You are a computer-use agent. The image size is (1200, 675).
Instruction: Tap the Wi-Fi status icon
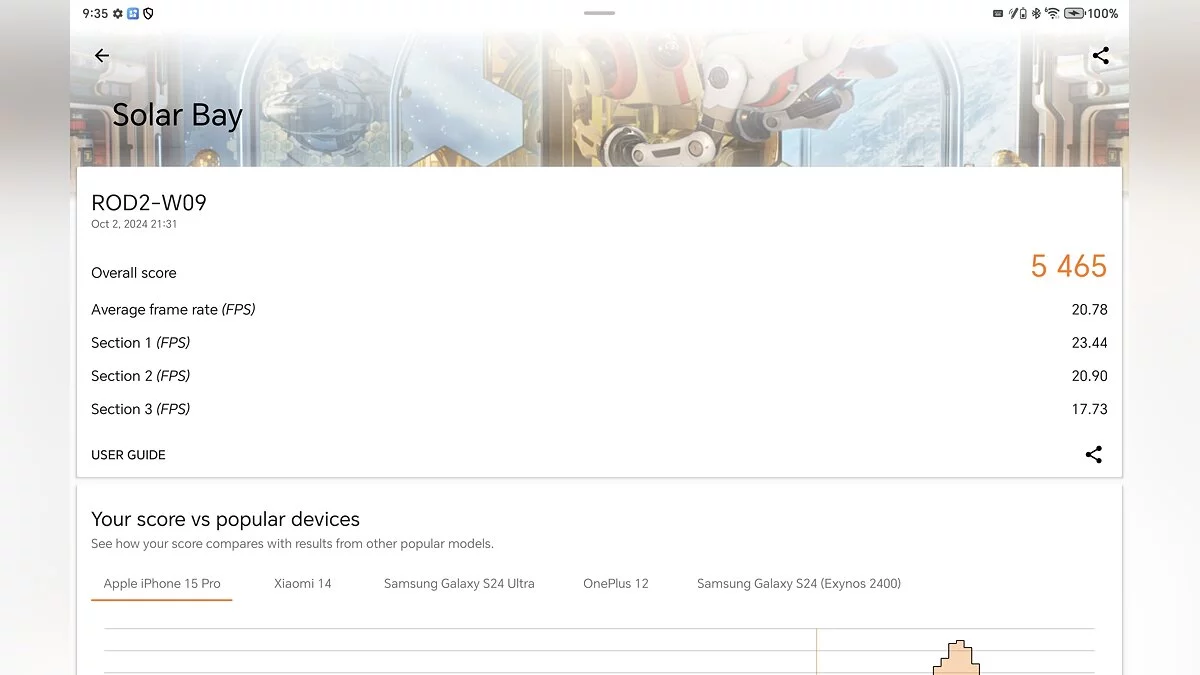(1052, 14)
